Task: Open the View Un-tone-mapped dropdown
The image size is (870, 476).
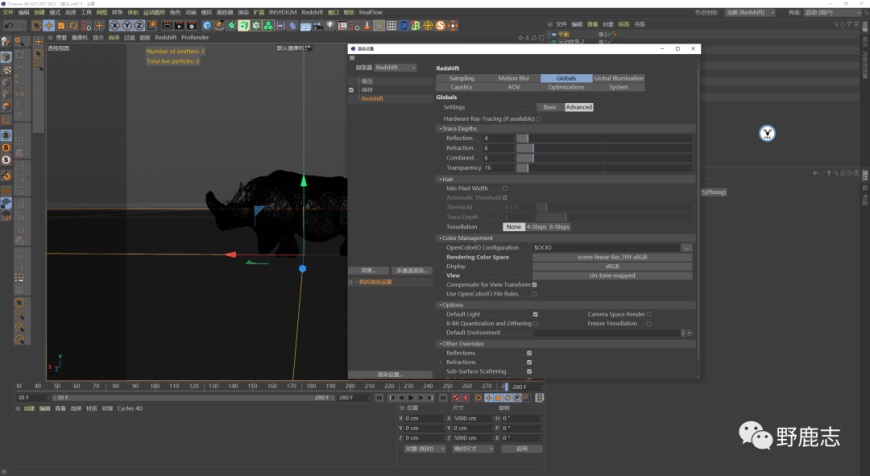Action: click(612, 276)
